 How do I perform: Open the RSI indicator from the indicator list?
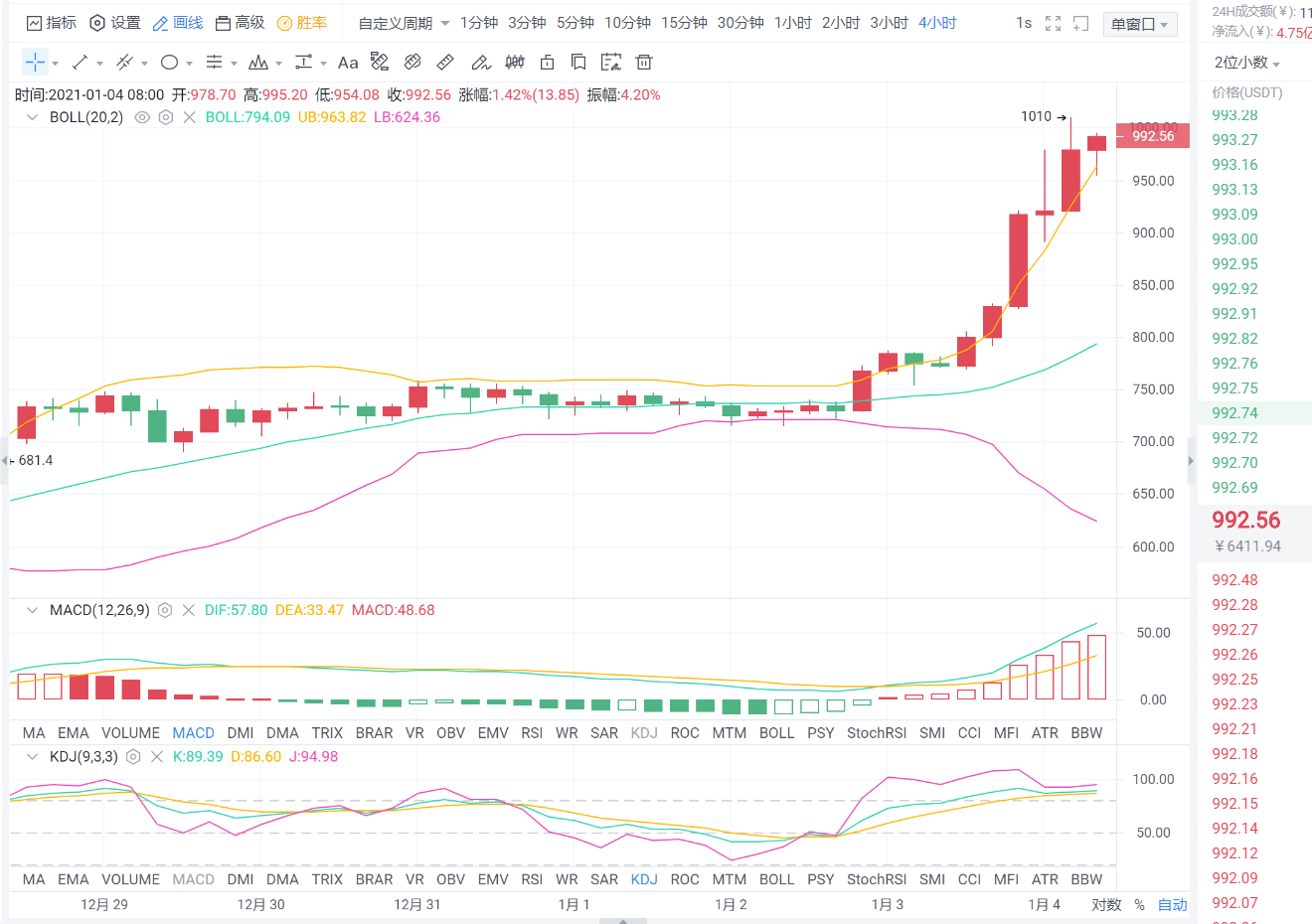(x=532, y=732)
